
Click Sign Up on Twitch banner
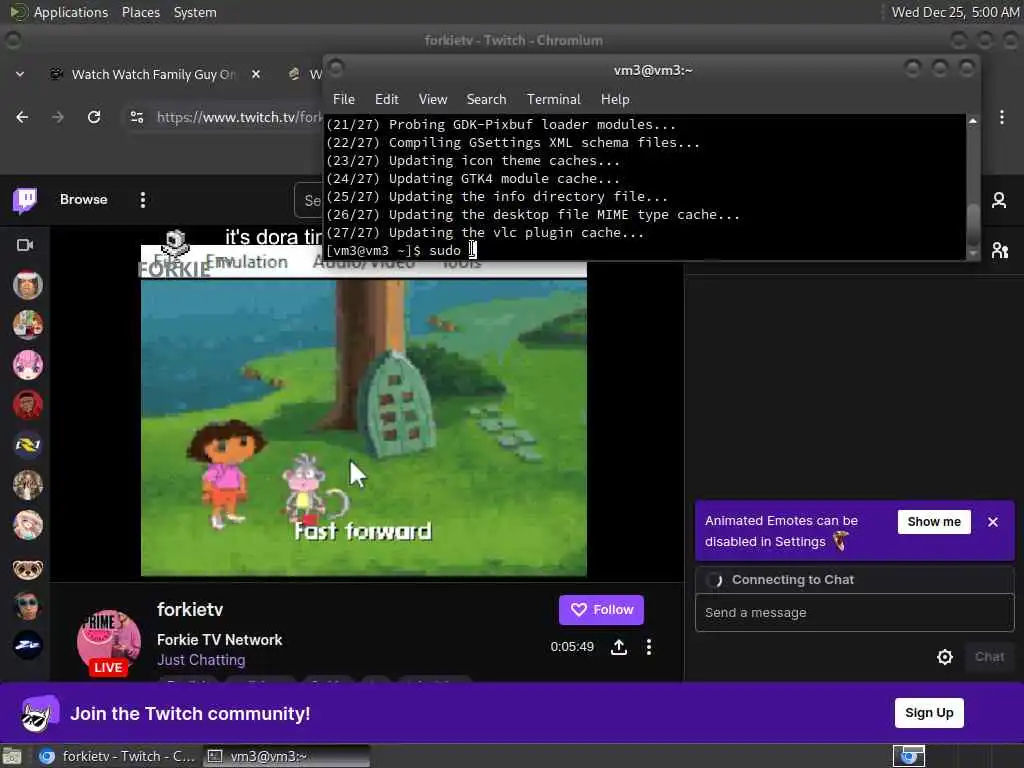(929, 712)
